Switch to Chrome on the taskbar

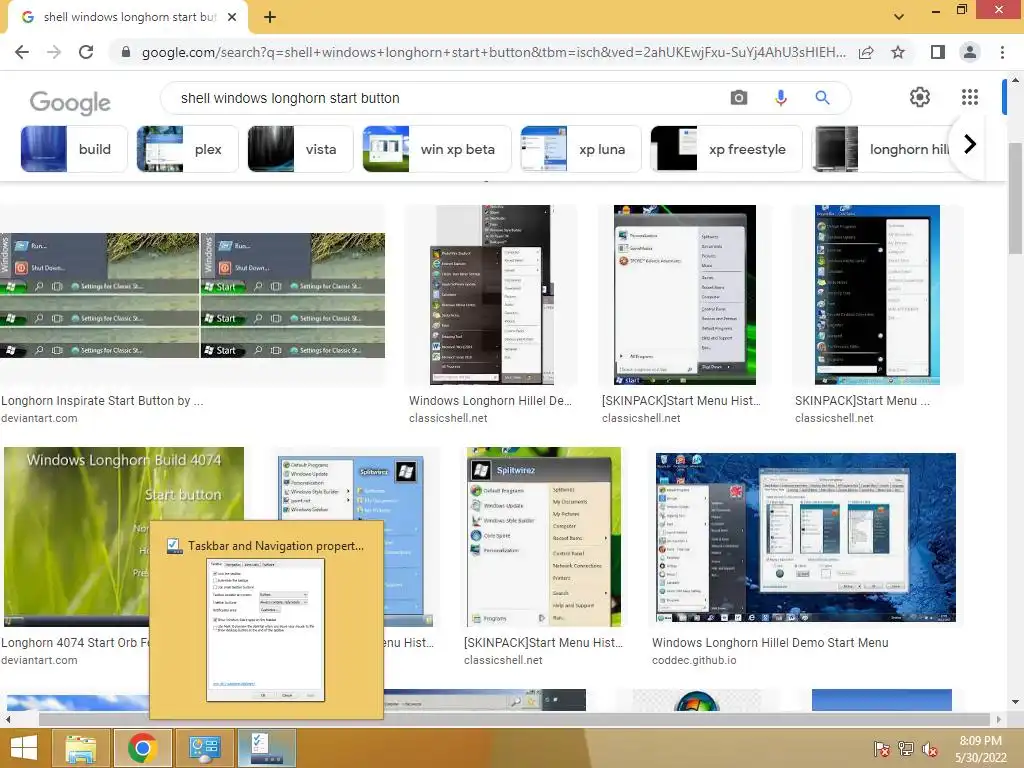[x=143, y=748]
